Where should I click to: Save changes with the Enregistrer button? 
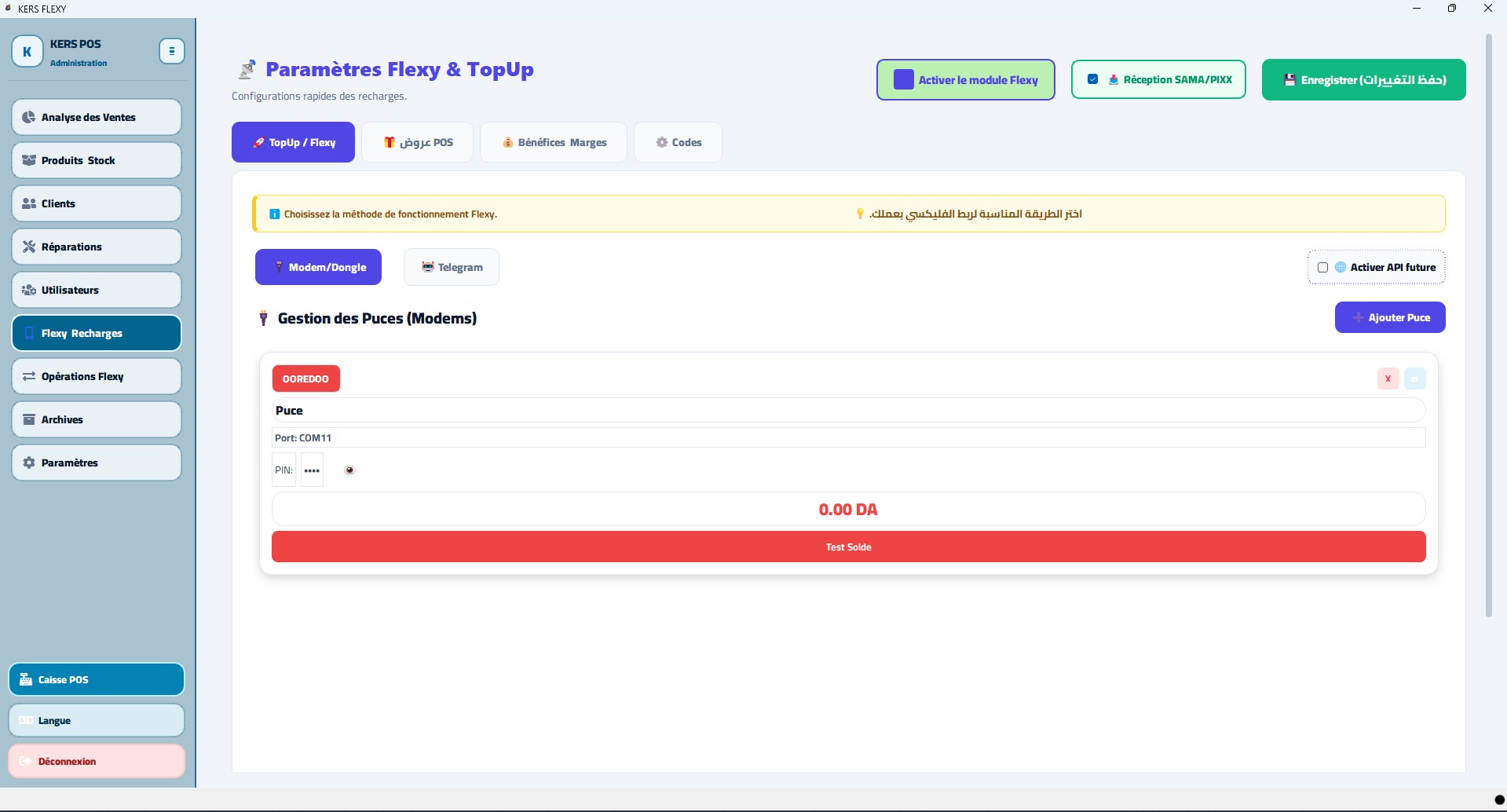coord(1363,80)
